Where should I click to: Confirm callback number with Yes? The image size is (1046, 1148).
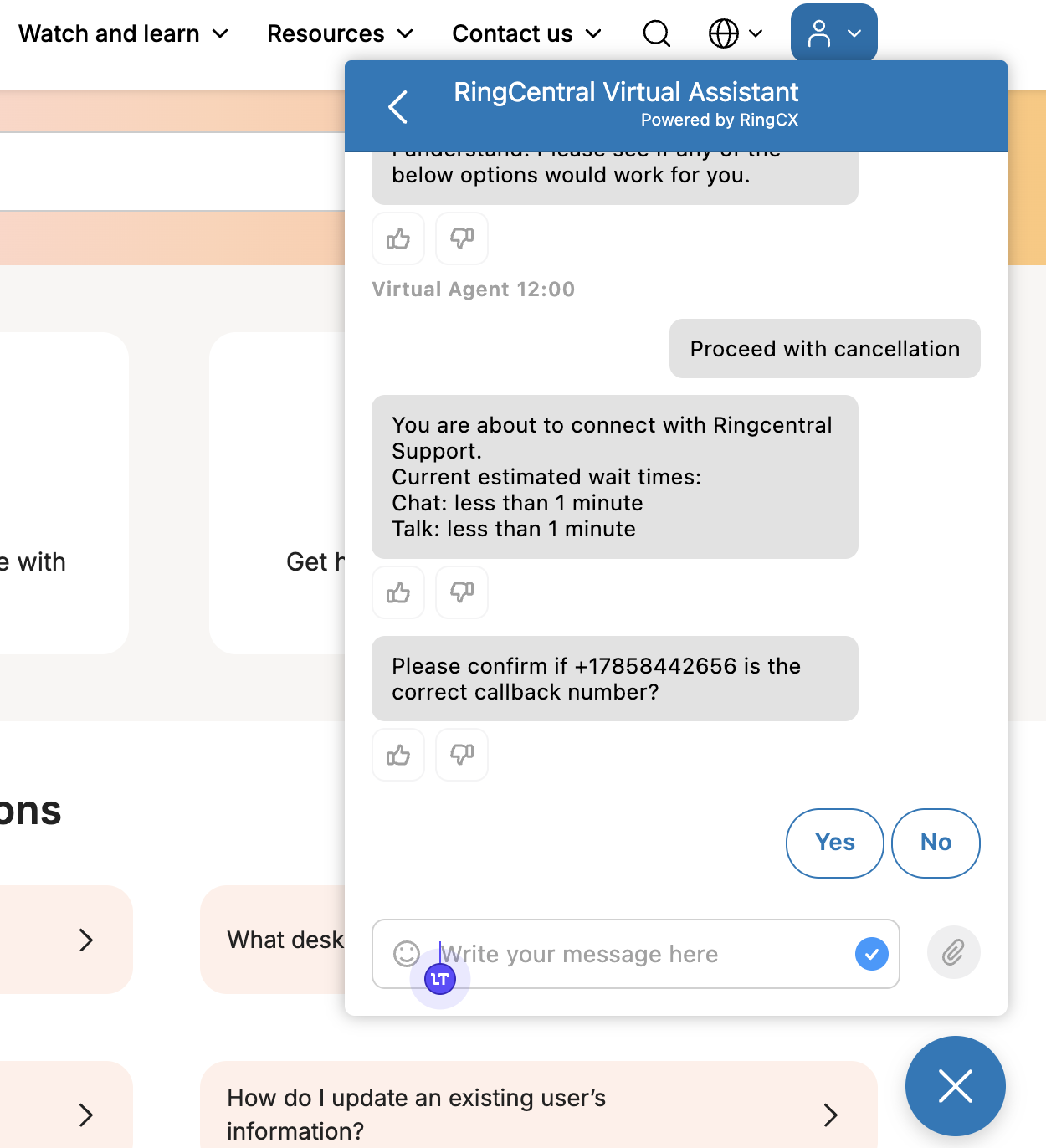[835, 843]
